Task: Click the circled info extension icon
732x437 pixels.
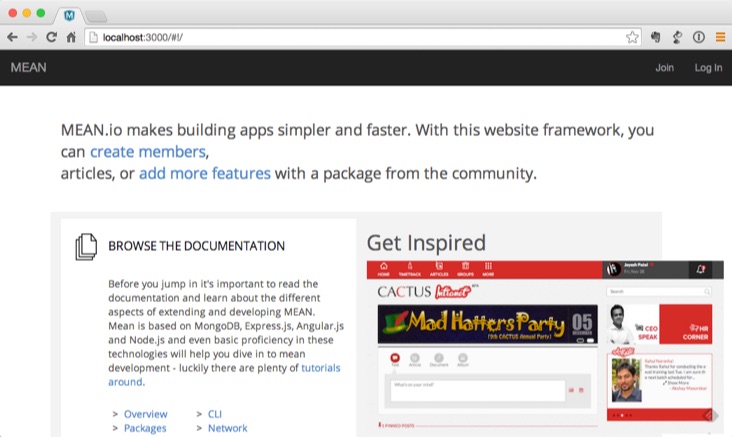Action: coord(698,37)
